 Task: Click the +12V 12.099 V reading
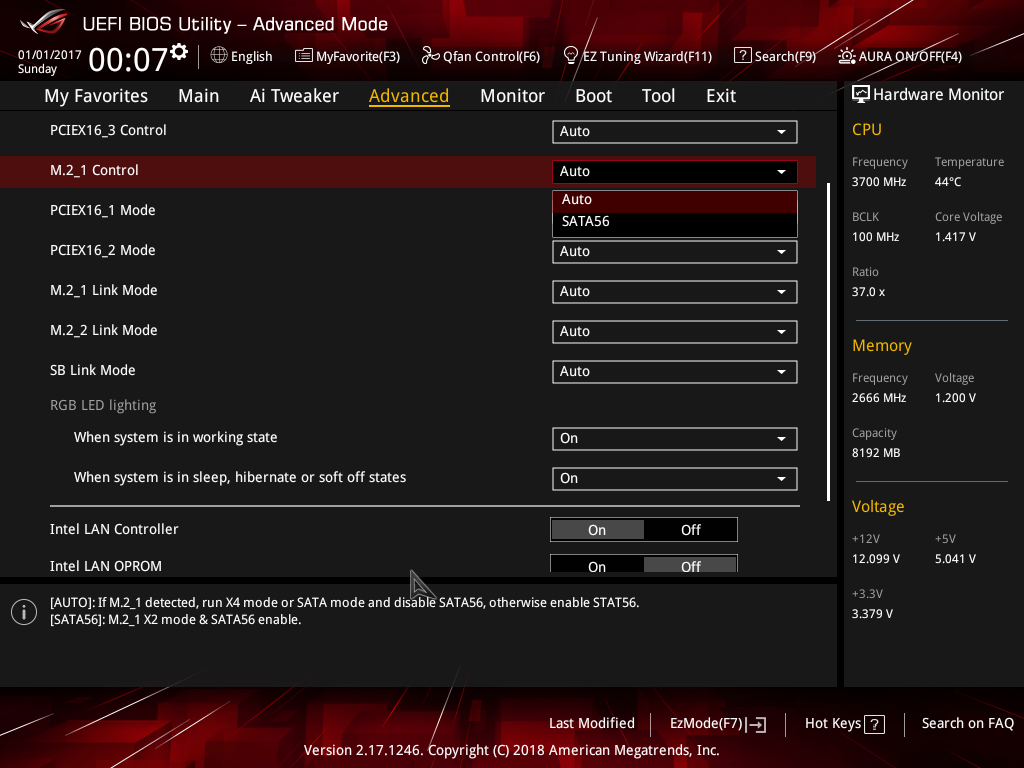click(876, 559)
